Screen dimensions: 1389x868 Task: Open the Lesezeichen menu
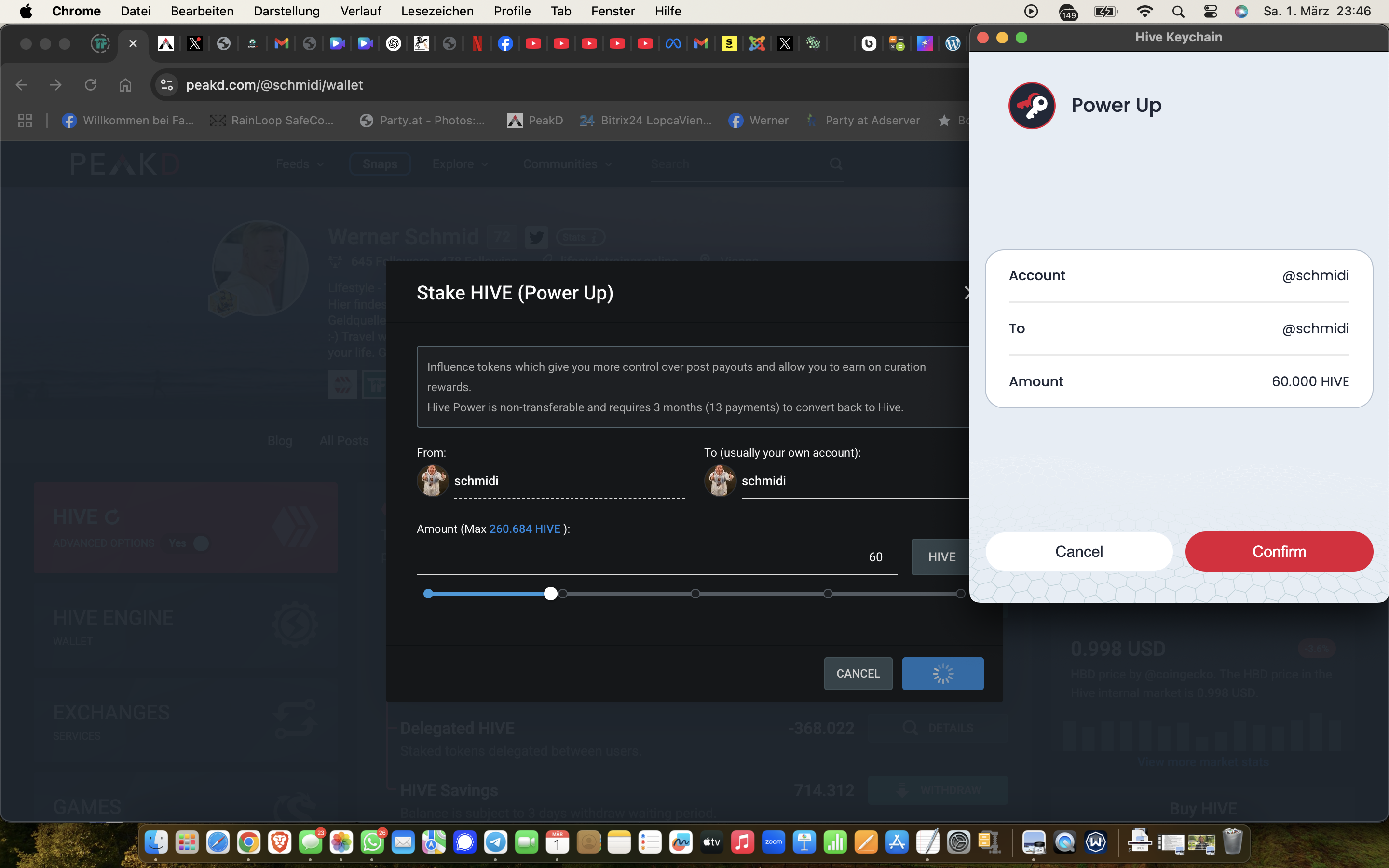(437, 11)
